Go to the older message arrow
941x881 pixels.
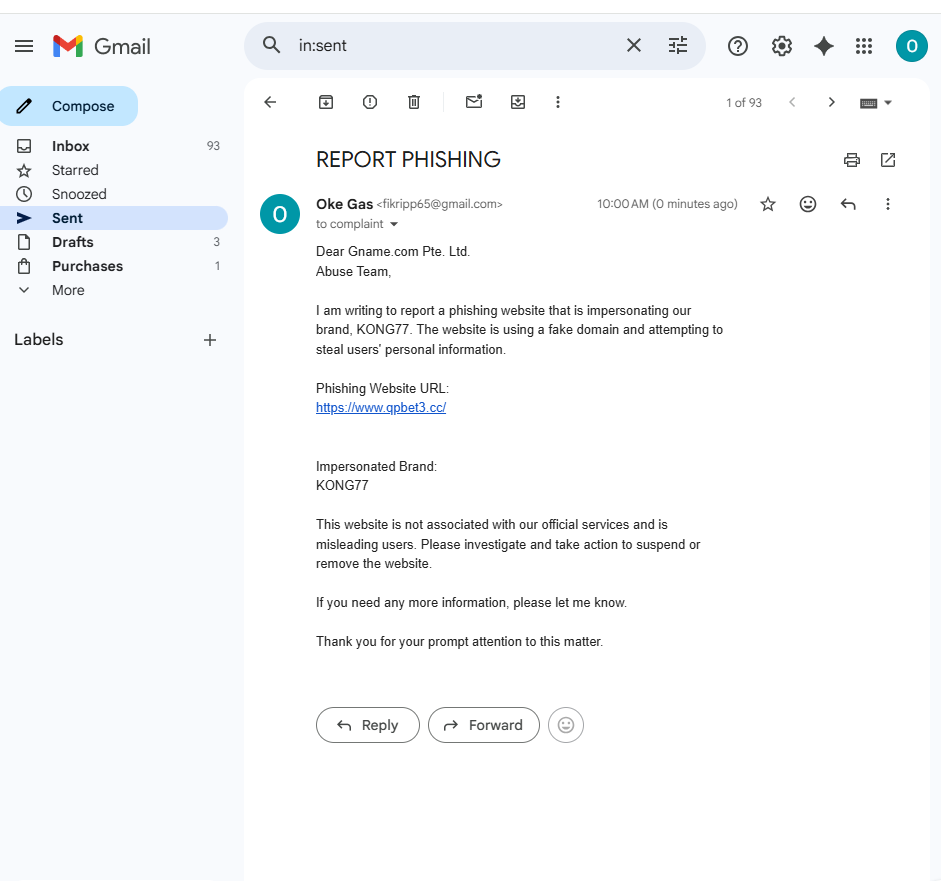pos(831,102)
